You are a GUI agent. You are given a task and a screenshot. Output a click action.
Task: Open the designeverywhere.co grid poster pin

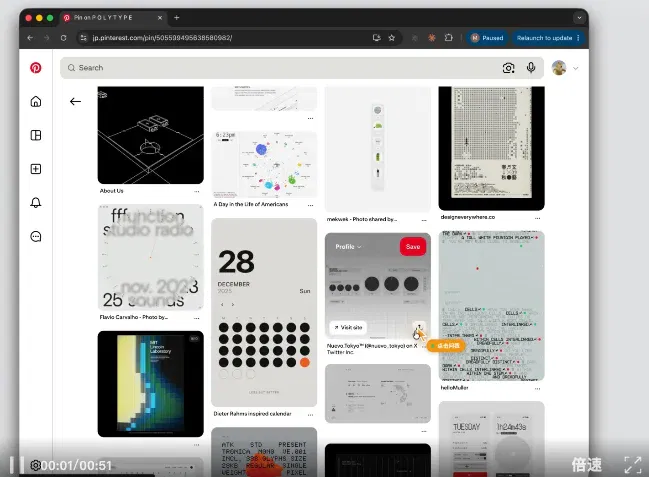pyautogui.click(x=492, y=148)
